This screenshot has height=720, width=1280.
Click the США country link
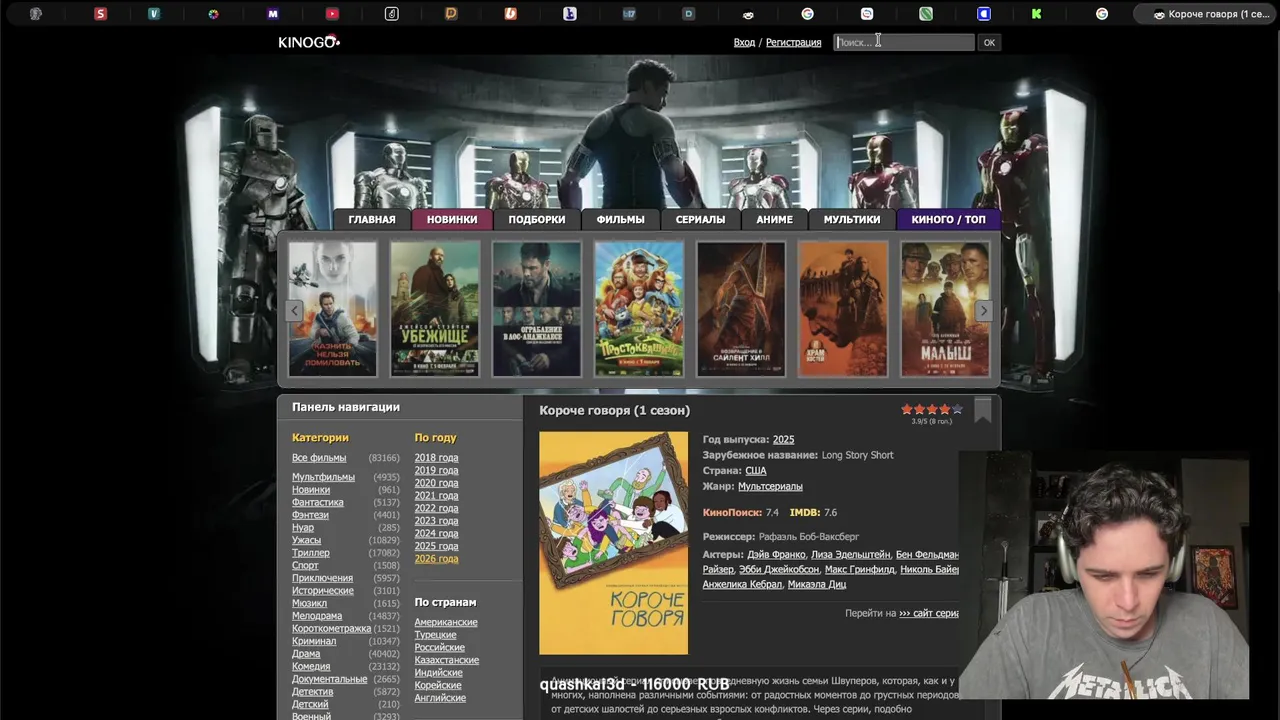pos(756,470)
